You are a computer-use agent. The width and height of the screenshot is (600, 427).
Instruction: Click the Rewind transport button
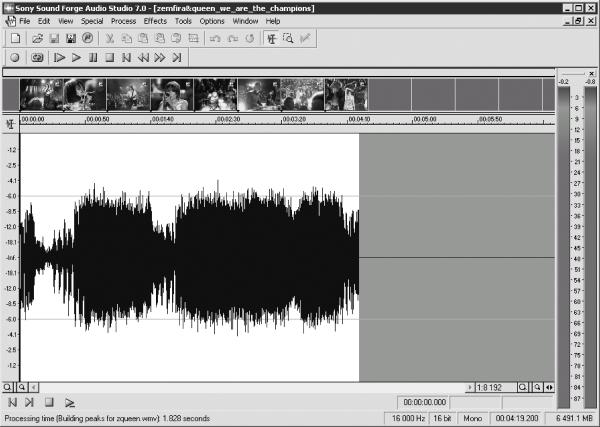pos(143,57)
